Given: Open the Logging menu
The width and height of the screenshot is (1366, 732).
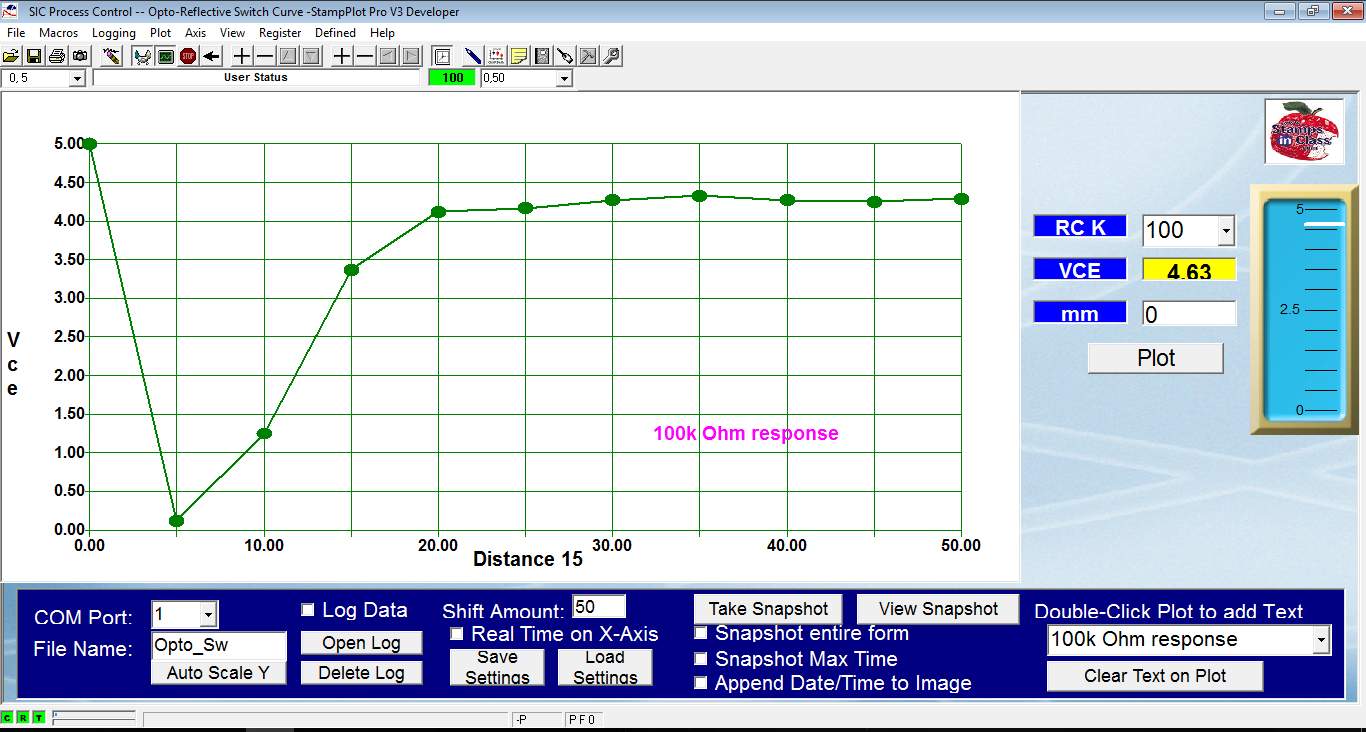Looking at the screenshot, I should pyautogui.click(x=114, y=33).
